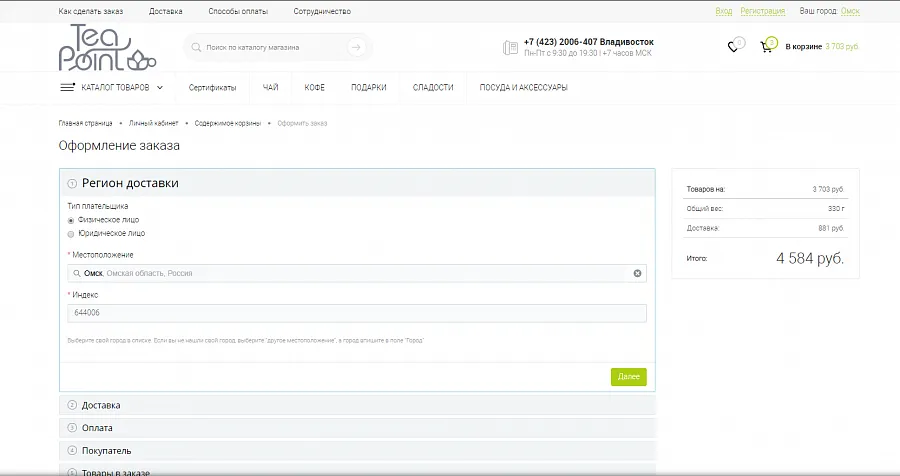Change city via Омск link at top
This screenshot has width=900, height=476.
pyautogui.click(x=850, y=11)
